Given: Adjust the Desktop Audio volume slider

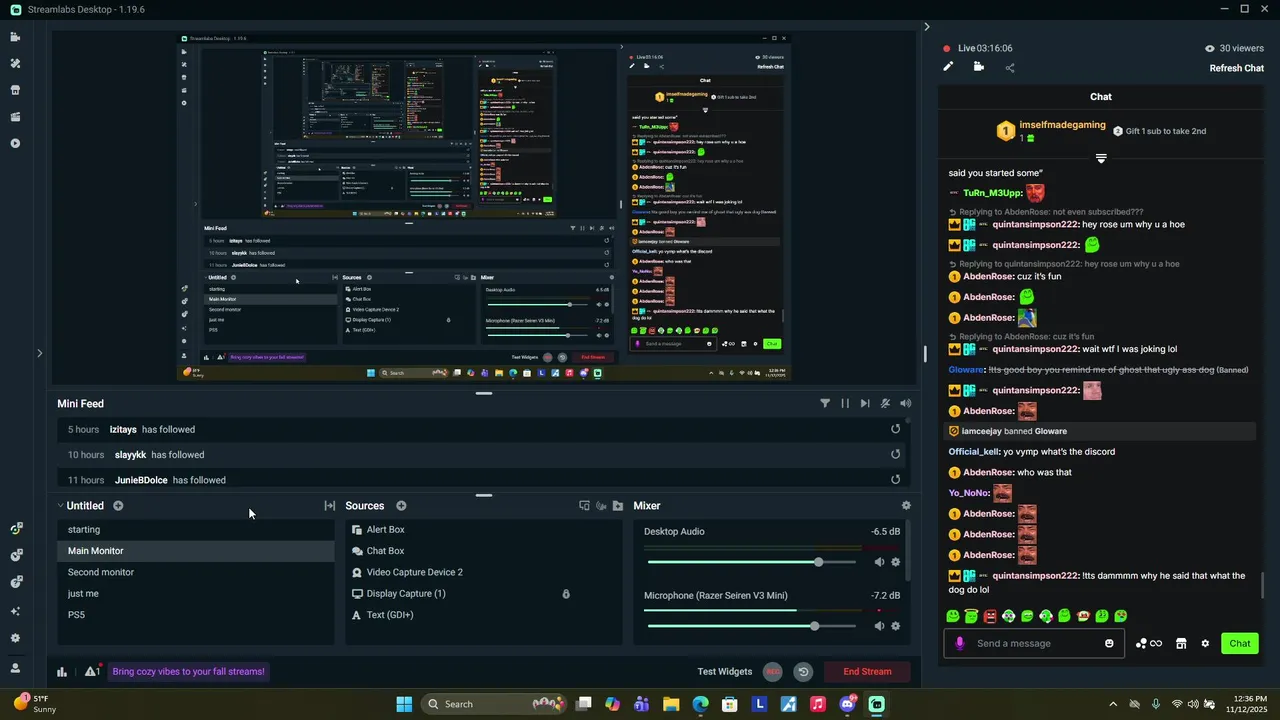Looking at the screenshot, I should 751,562.
